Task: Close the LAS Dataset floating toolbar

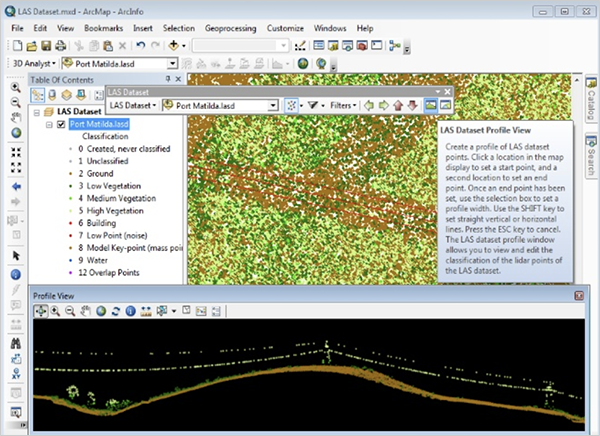Action: point(447,92)
